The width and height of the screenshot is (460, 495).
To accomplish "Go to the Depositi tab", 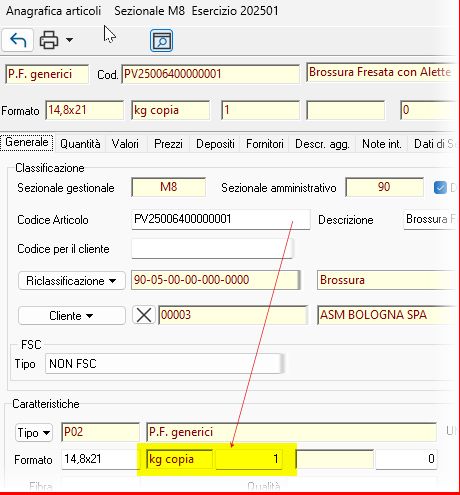I will 215,144.
